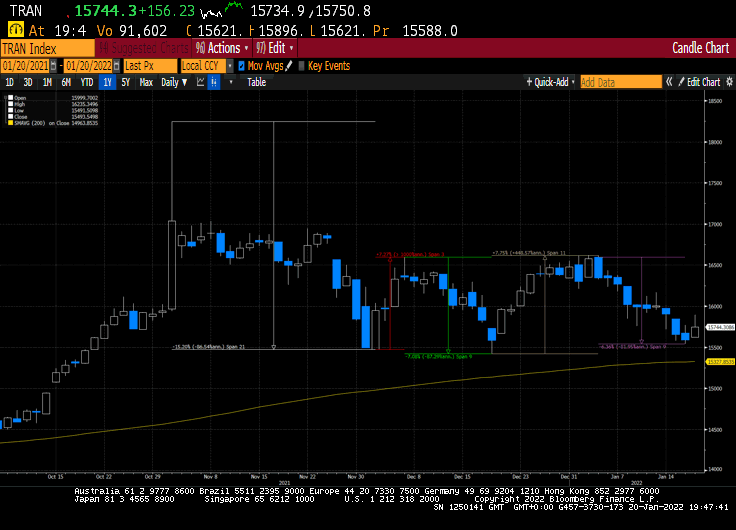
Task: Select the 3D time range tab
Action: pyautogui.click(x=28, y=82)
